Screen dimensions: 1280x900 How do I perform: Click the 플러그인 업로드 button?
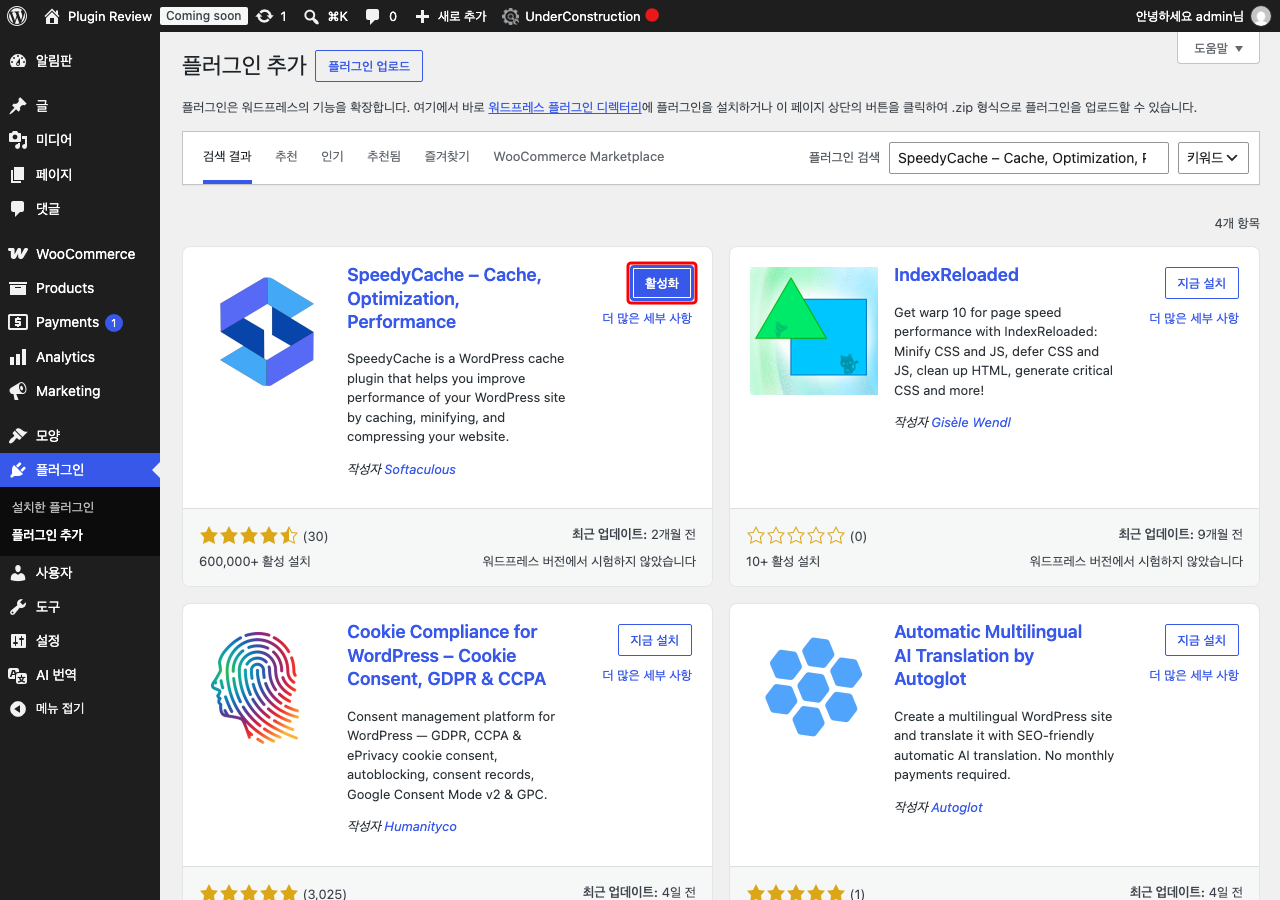[369, 66]
